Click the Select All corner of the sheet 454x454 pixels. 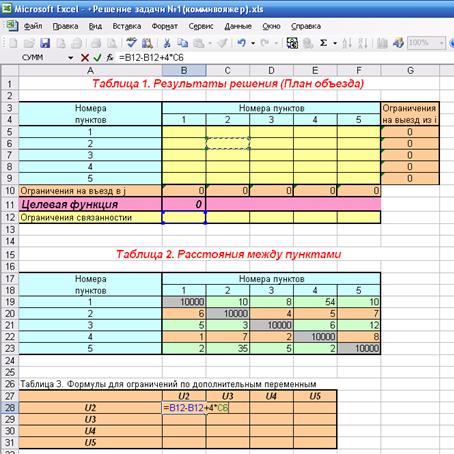tap(10, 70)
